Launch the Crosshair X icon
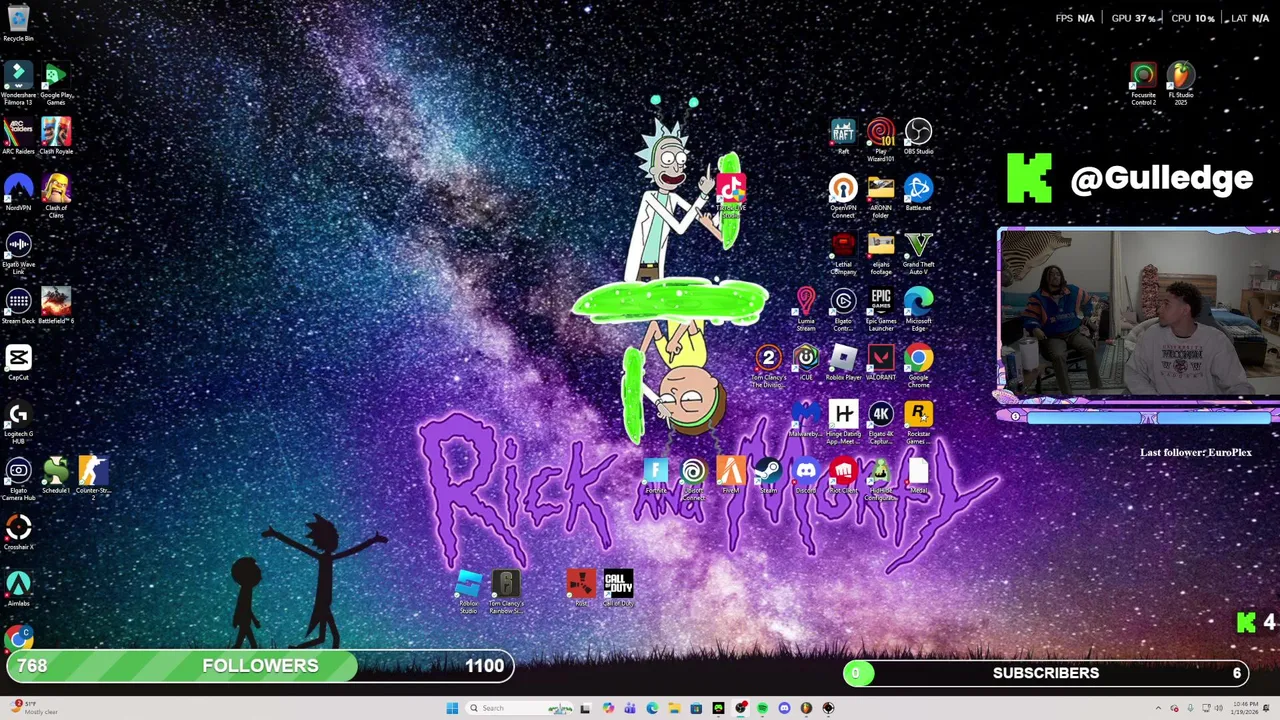The image size is (1280, 720). point(18,532)
